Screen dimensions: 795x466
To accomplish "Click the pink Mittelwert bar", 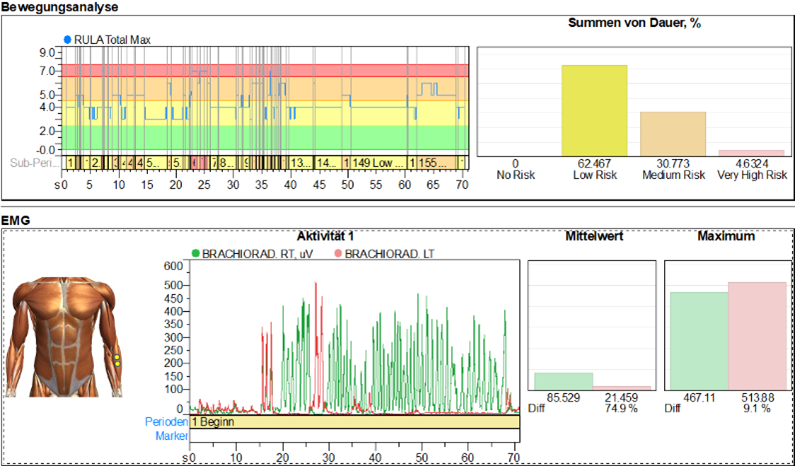I will point(622,388).
